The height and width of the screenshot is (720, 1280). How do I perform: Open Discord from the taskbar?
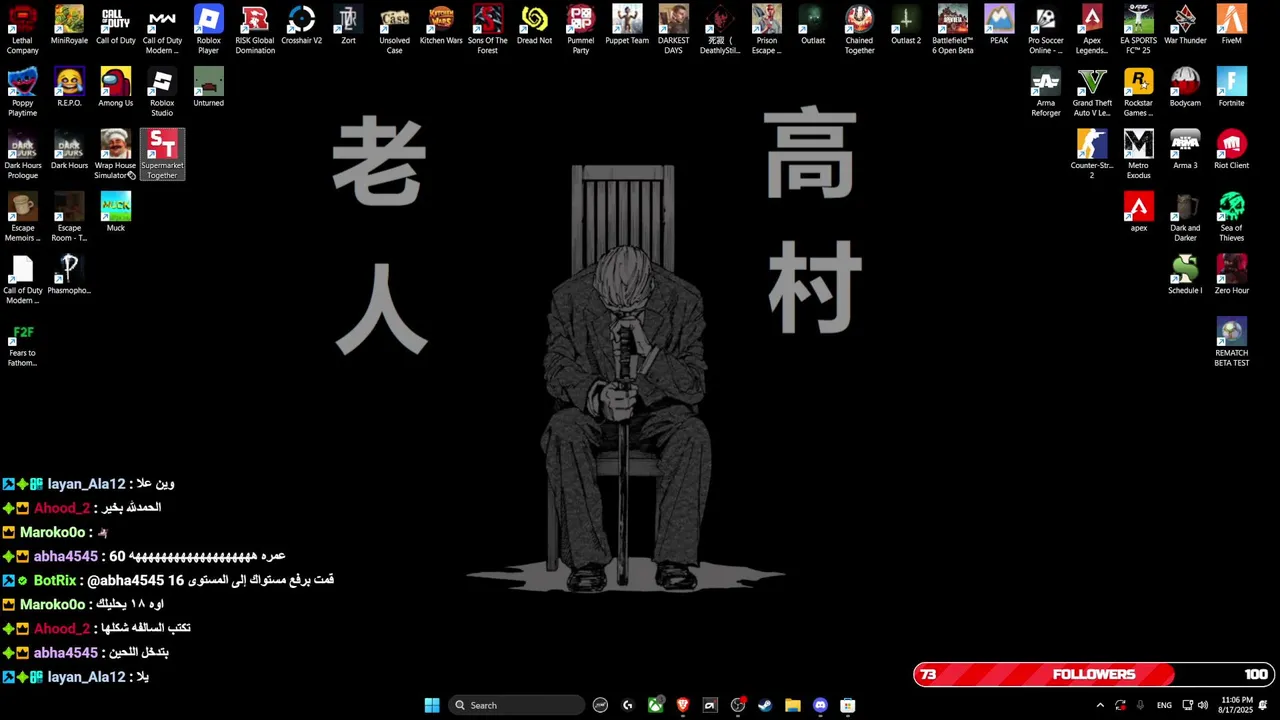[820, 705]
